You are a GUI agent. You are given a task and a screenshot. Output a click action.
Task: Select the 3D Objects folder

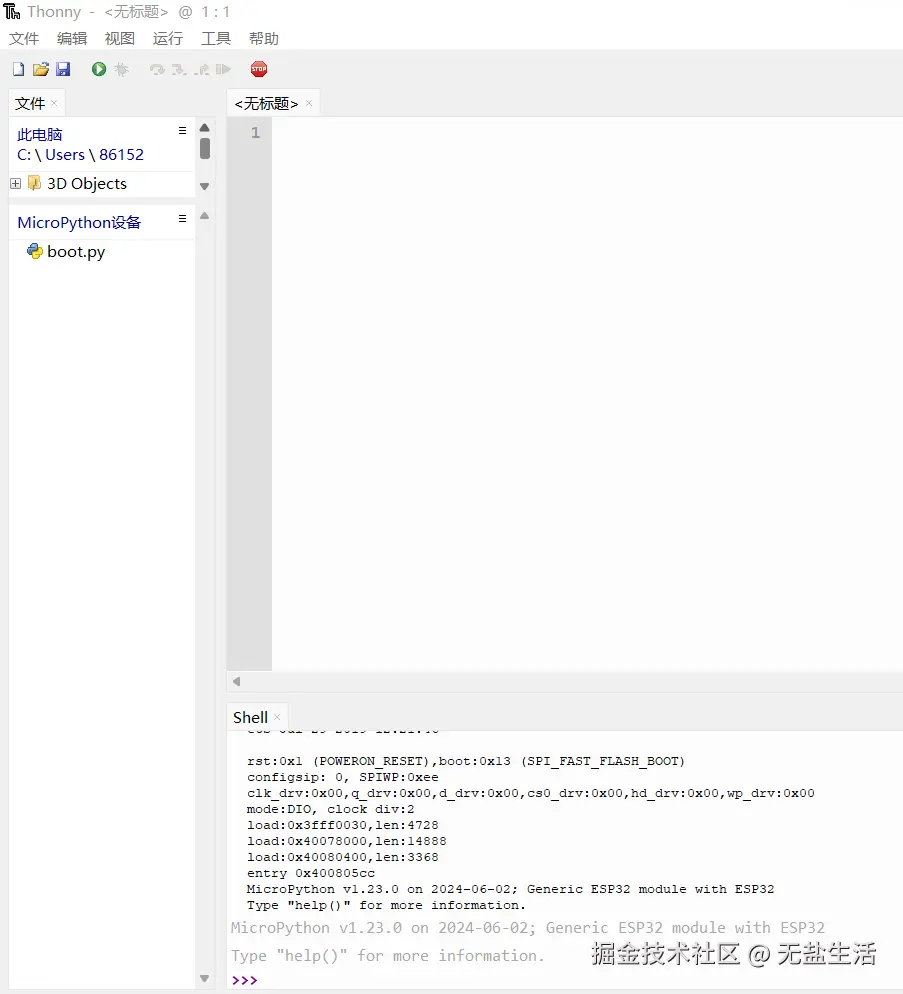(x=87, y=184)
